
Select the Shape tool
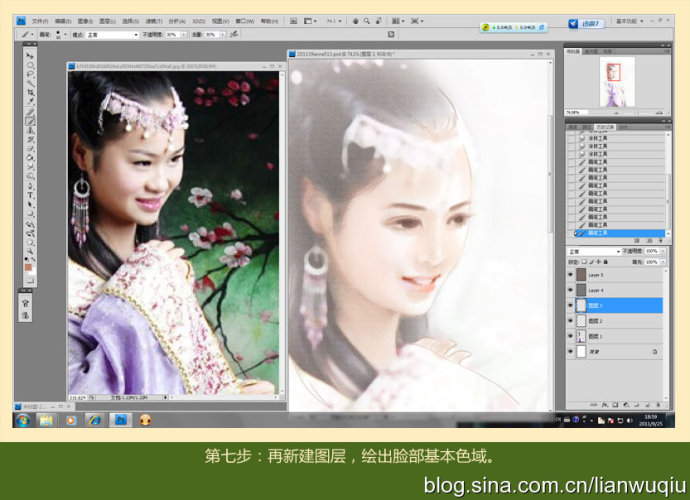pyautogui.click(x=30, y=214)
